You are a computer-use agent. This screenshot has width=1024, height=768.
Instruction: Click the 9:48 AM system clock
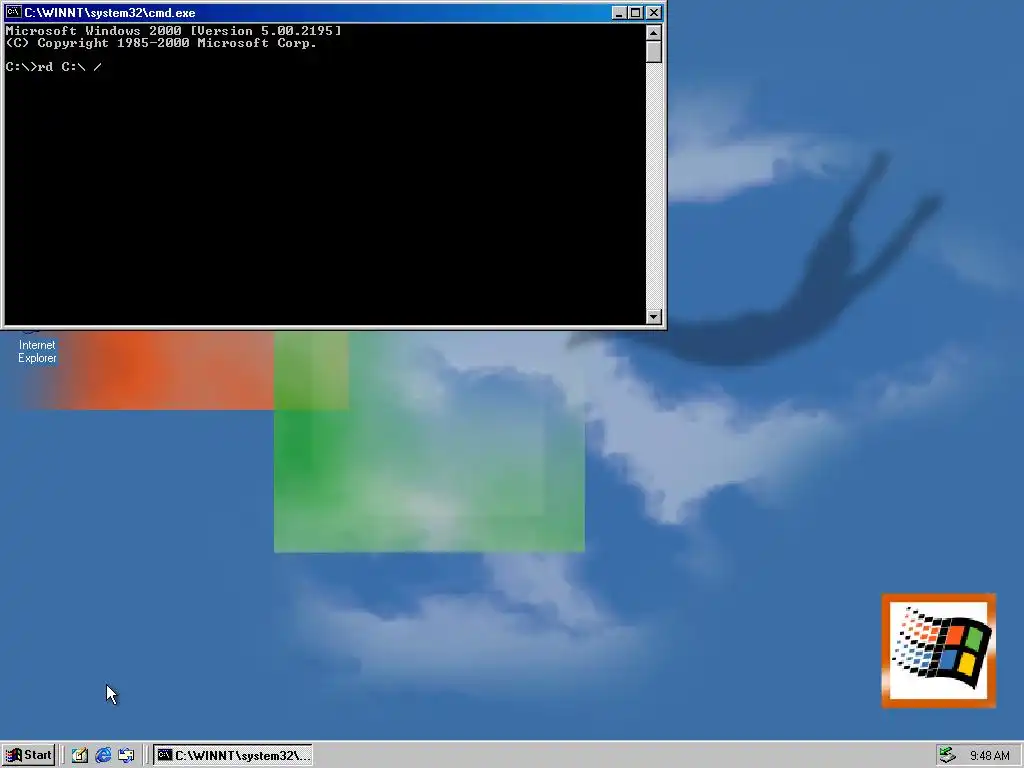[989, 756]
